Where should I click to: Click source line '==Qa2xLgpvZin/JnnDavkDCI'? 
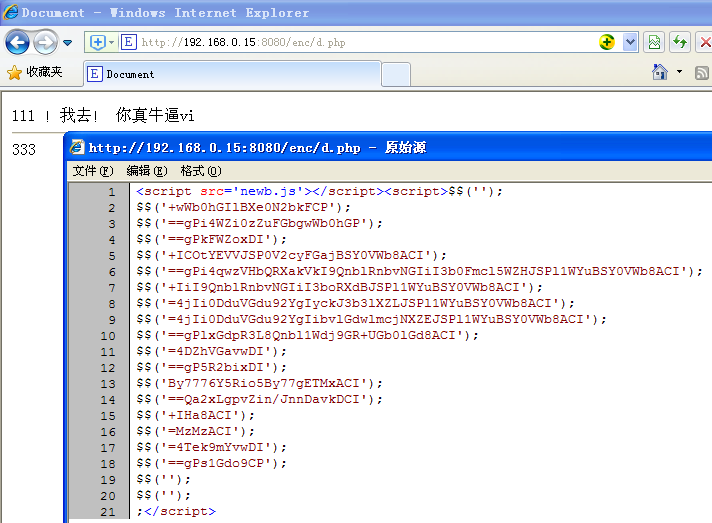pos(259,400)
